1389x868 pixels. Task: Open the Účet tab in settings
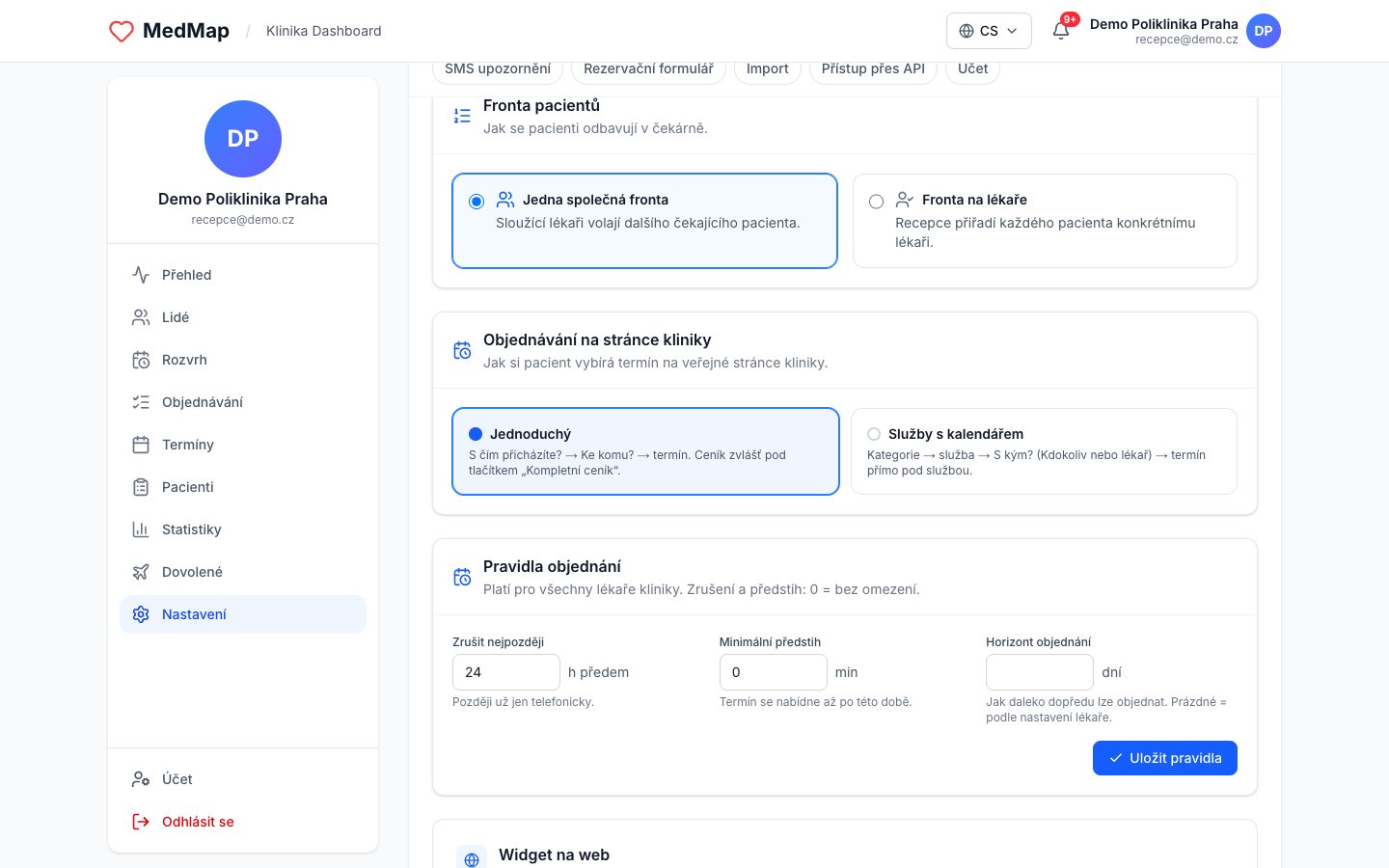point(972,68)
